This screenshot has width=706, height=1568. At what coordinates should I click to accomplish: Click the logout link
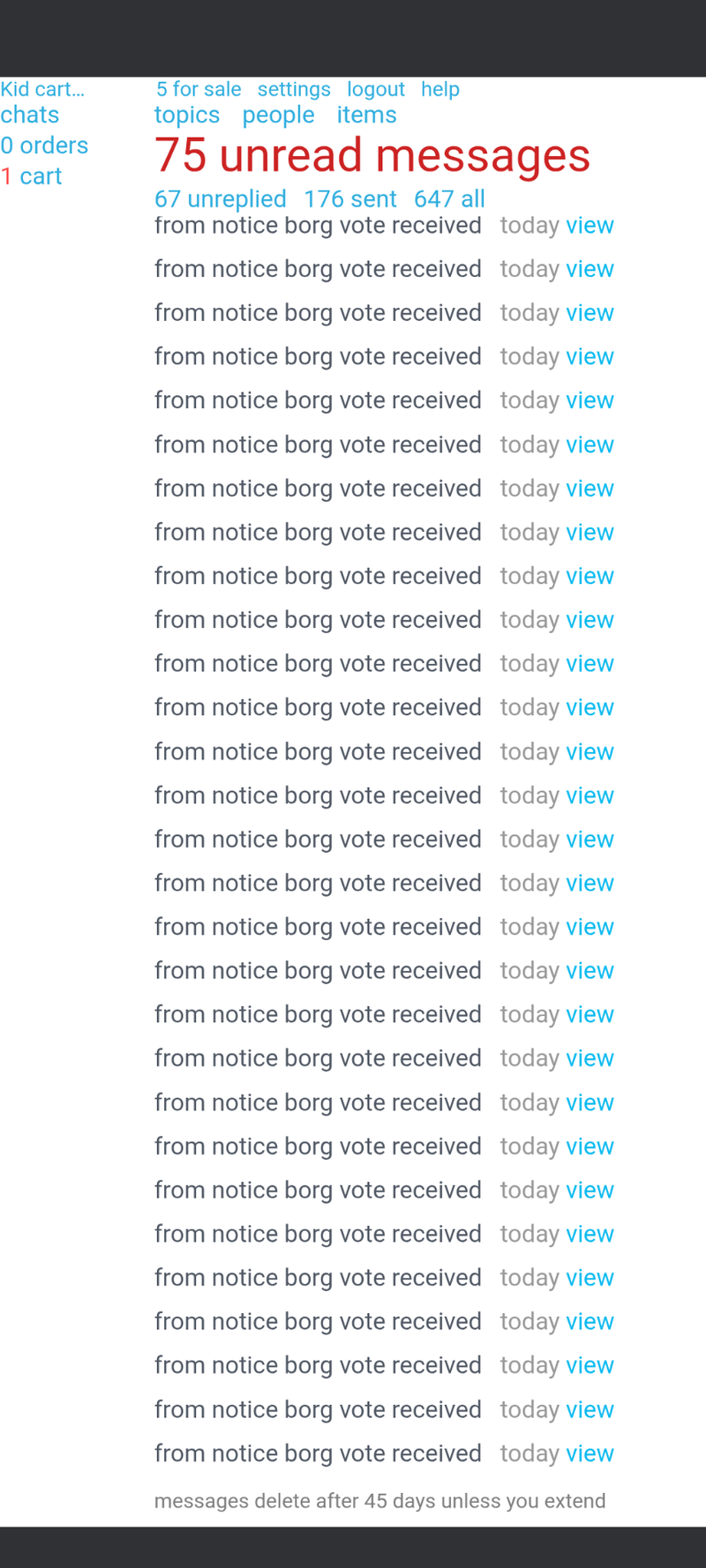[x=375, y=89]
